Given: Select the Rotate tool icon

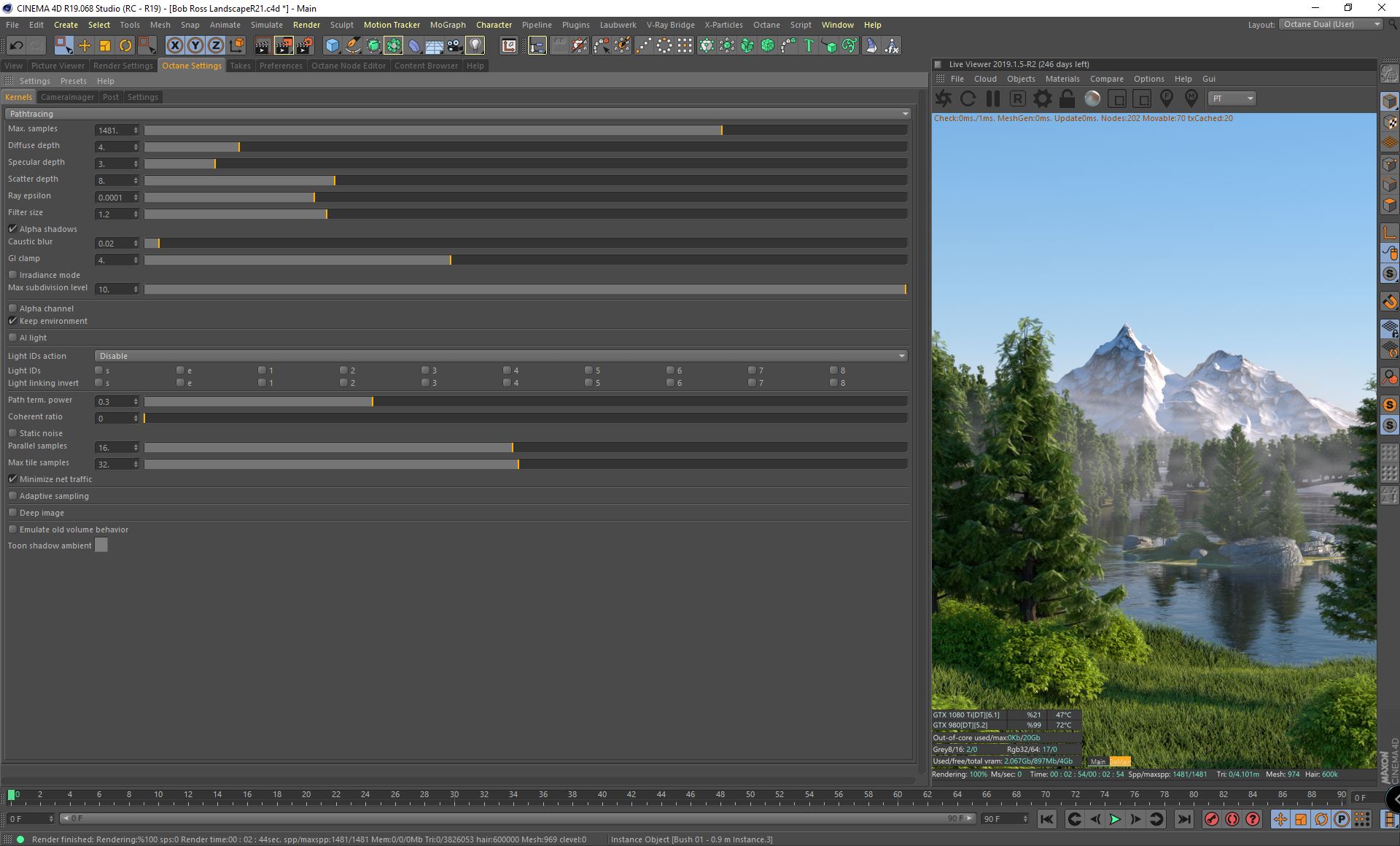Looking at the screenshot, I should [x=125, y=46].
